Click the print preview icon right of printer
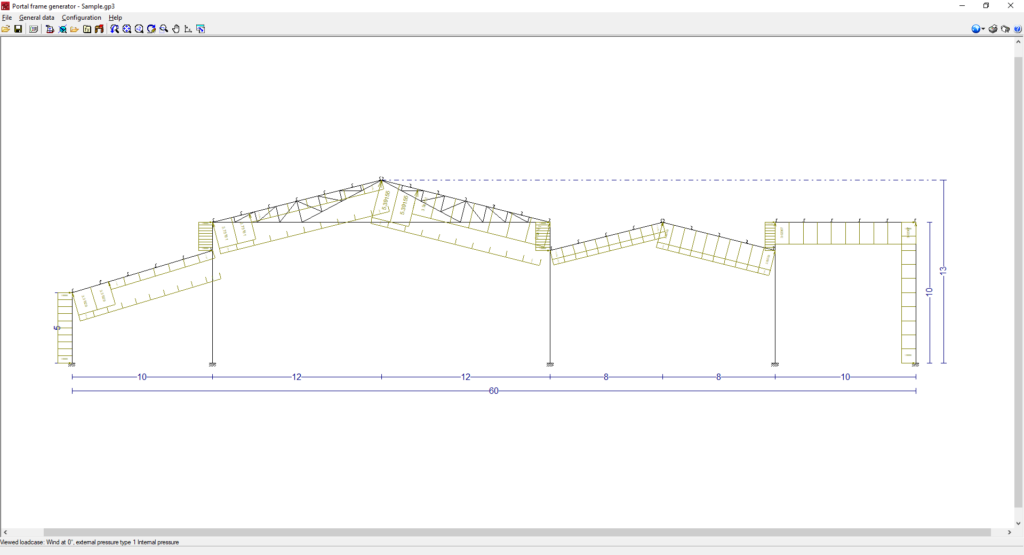Screen dimensions: 1024x555 click(1005, 29)
